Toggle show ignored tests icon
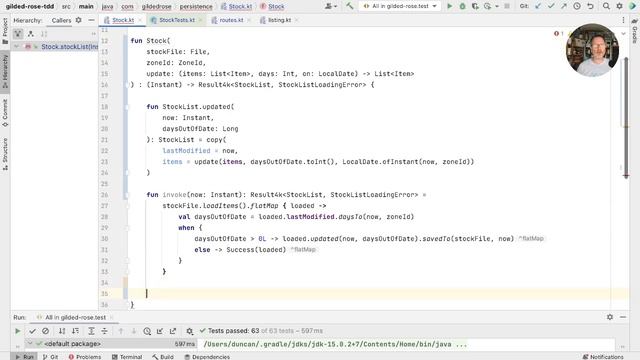This screenshot has width=640, height=360. pos(45,331)
